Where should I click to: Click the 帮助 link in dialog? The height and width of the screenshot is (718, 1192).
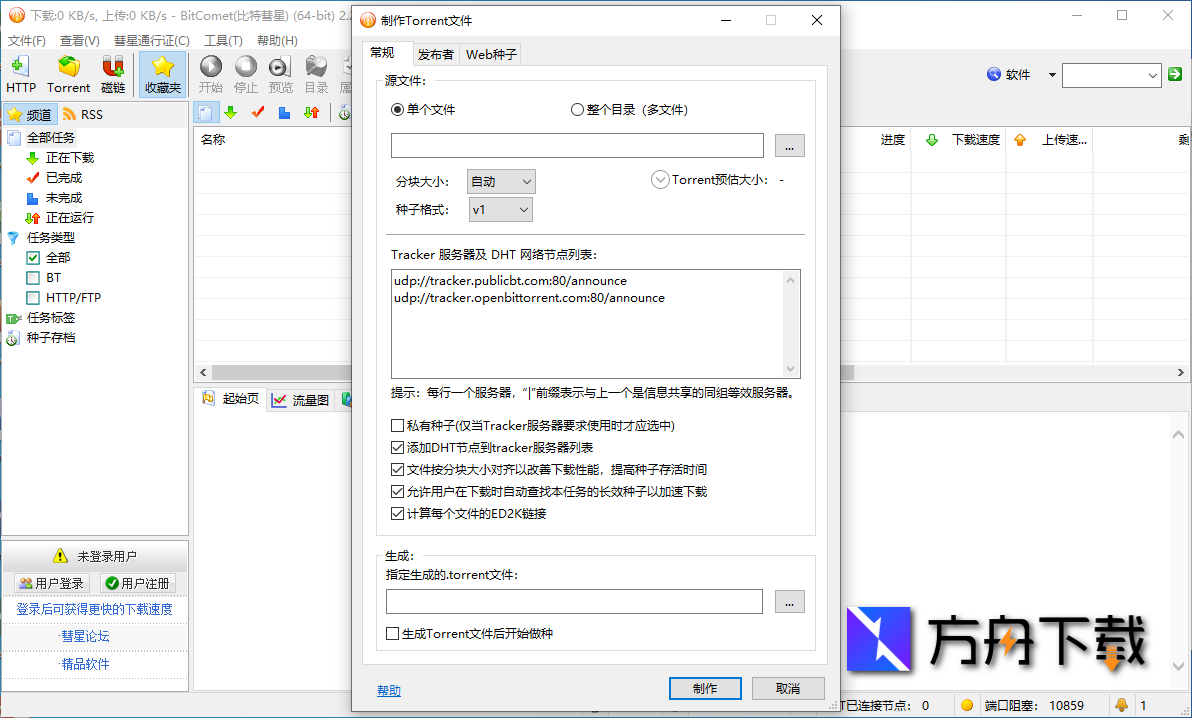[389, 691]
